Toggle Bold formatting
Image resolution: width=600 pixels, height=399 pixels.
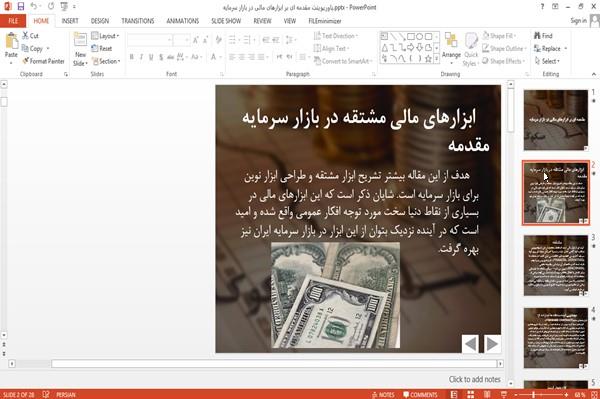(131, 57)
